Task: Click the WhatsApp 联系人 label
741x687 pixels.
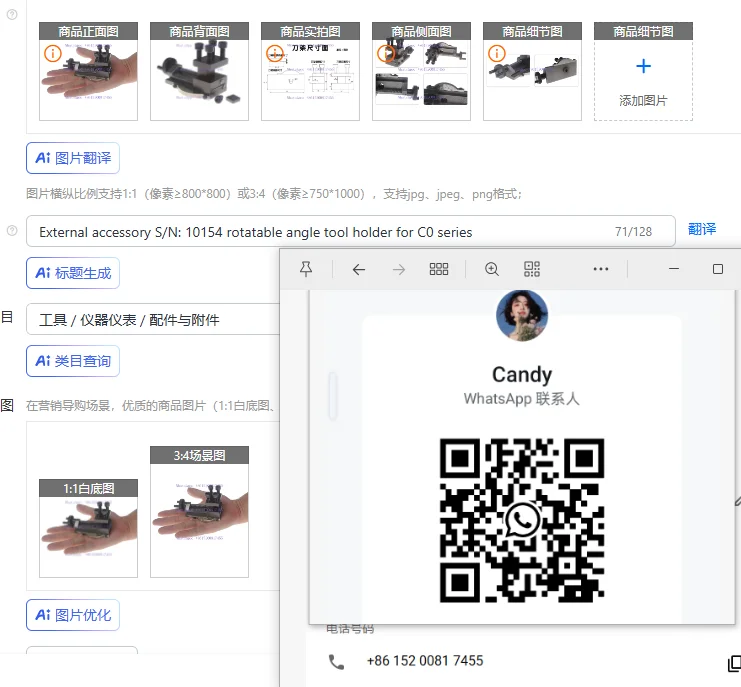Action: pos(522,399)
